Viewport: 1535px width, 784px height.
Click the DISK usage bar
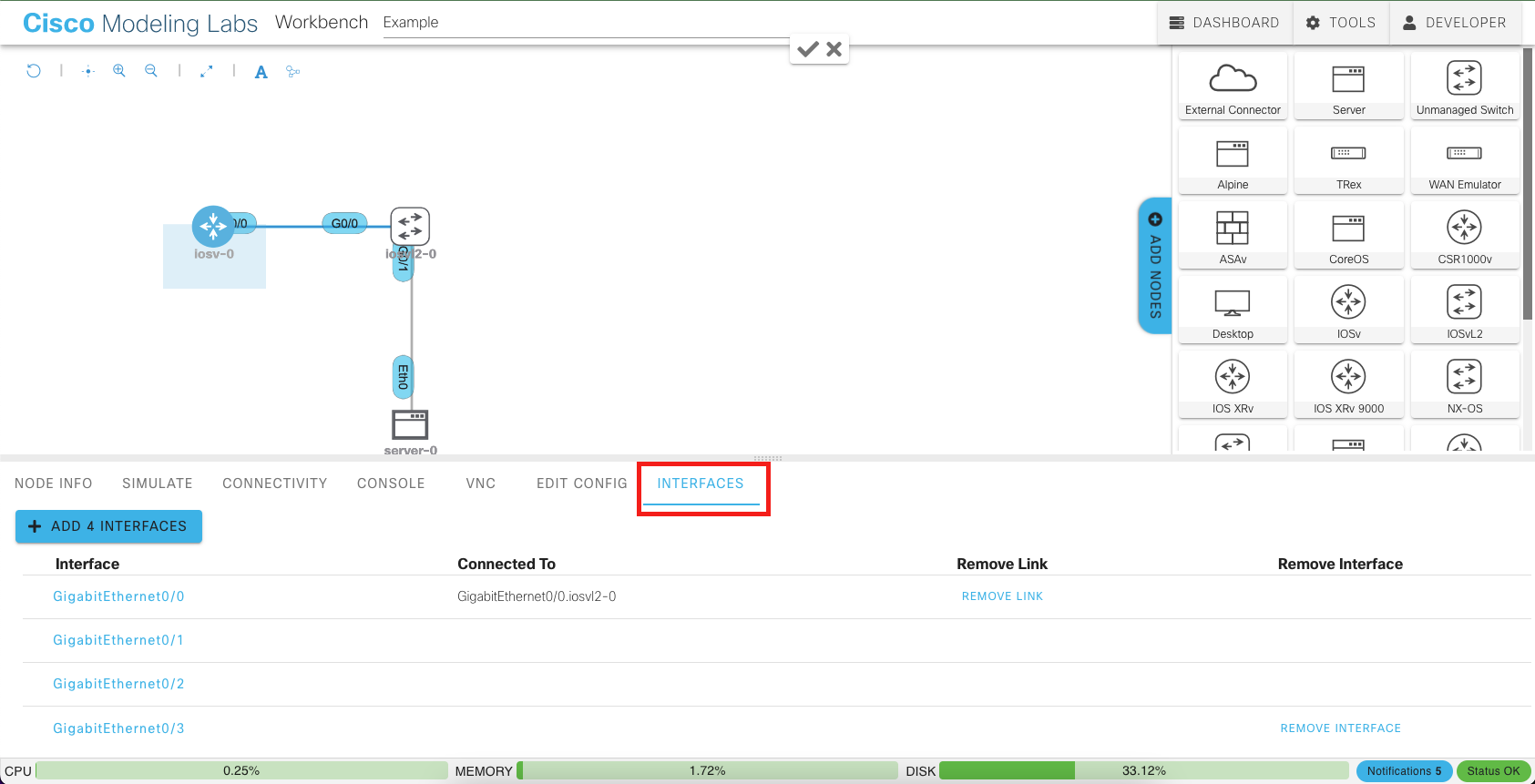pyautogui.click(x=1143, y=771)
